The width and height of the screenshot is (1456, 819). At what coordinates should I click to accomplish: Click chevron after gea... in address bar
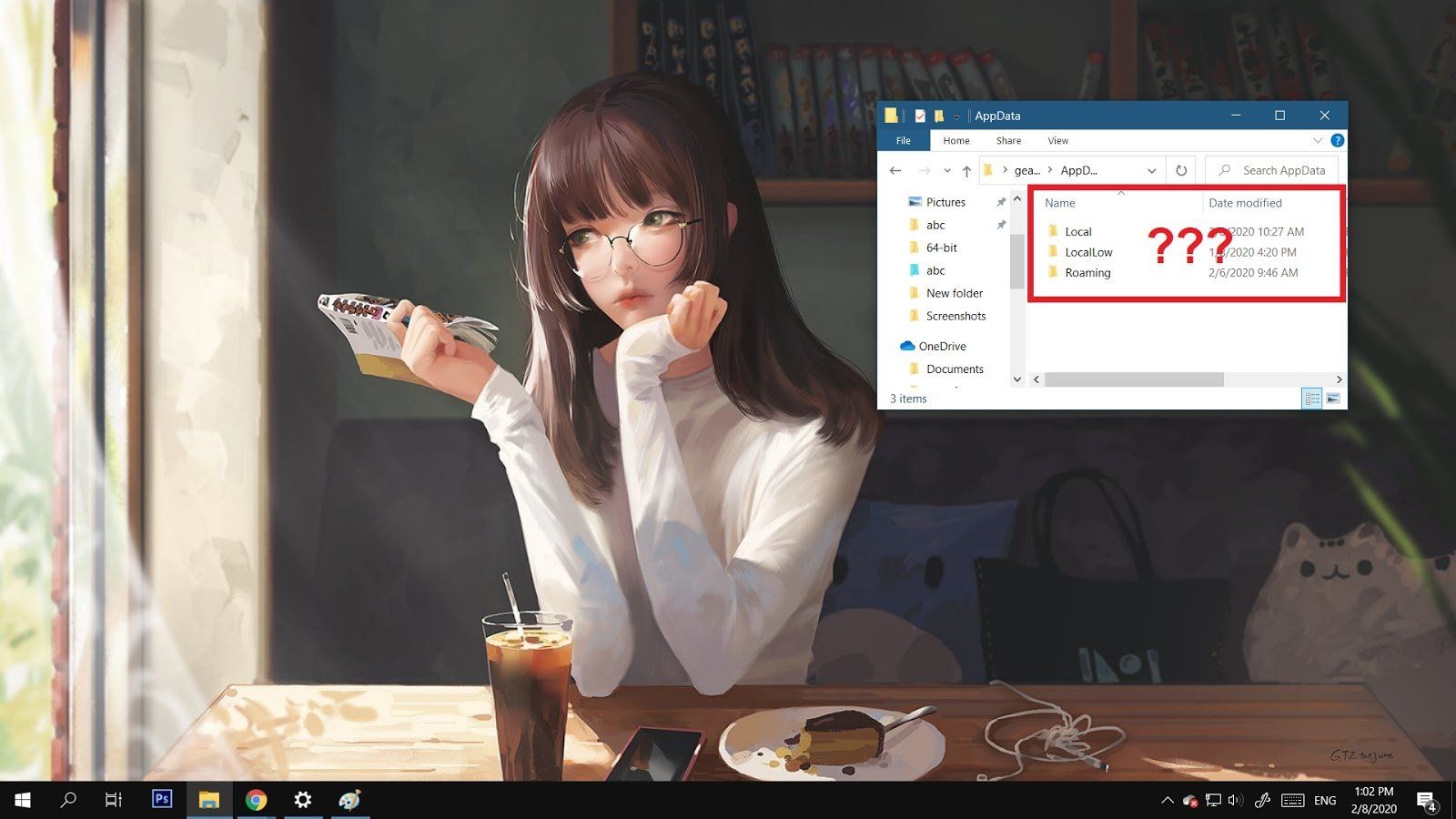(1049, 170)
